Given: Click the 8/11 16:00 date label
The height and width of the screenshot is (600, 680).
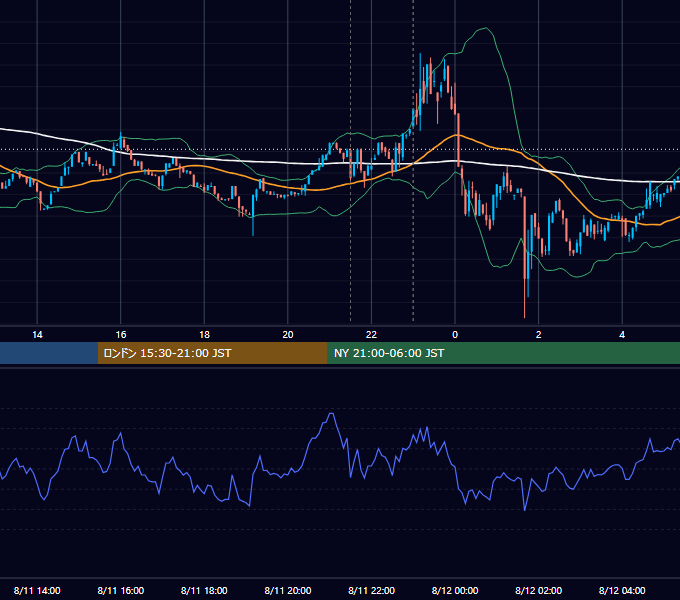Looking at the screenshot, I should (121, 590).
